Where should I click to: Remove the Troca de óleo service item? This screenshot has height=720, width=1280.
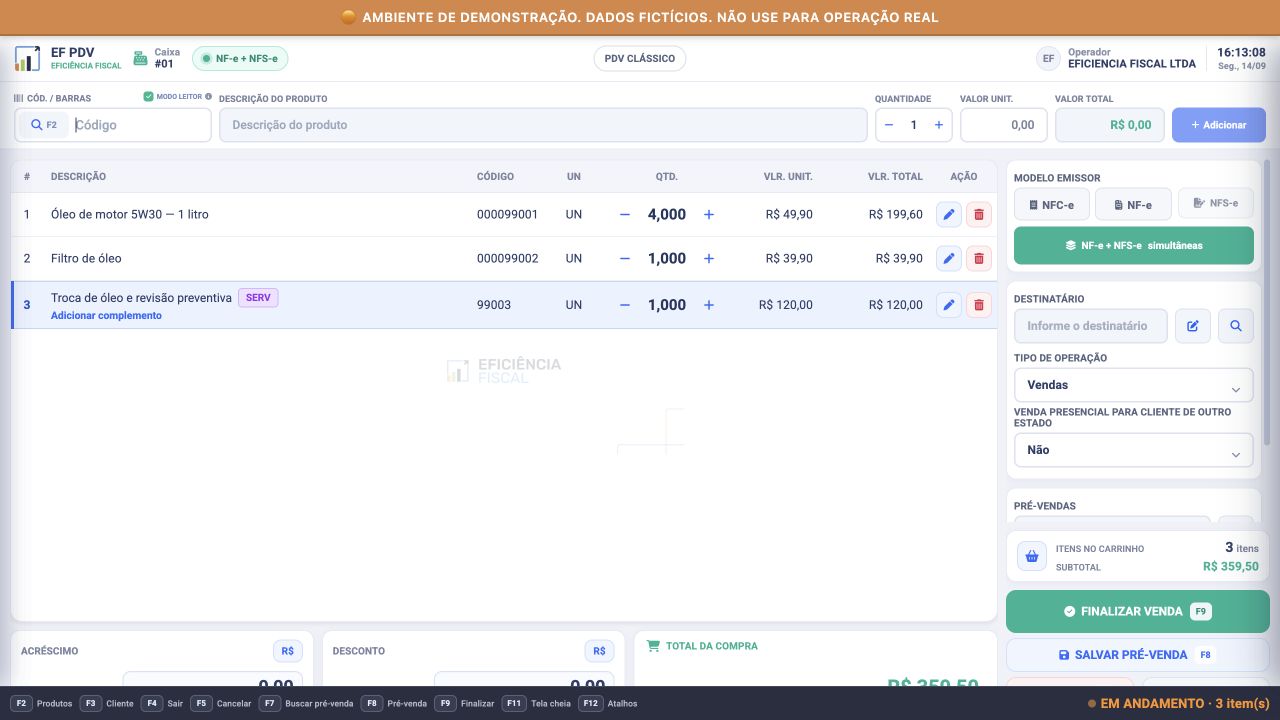(979, 305)
